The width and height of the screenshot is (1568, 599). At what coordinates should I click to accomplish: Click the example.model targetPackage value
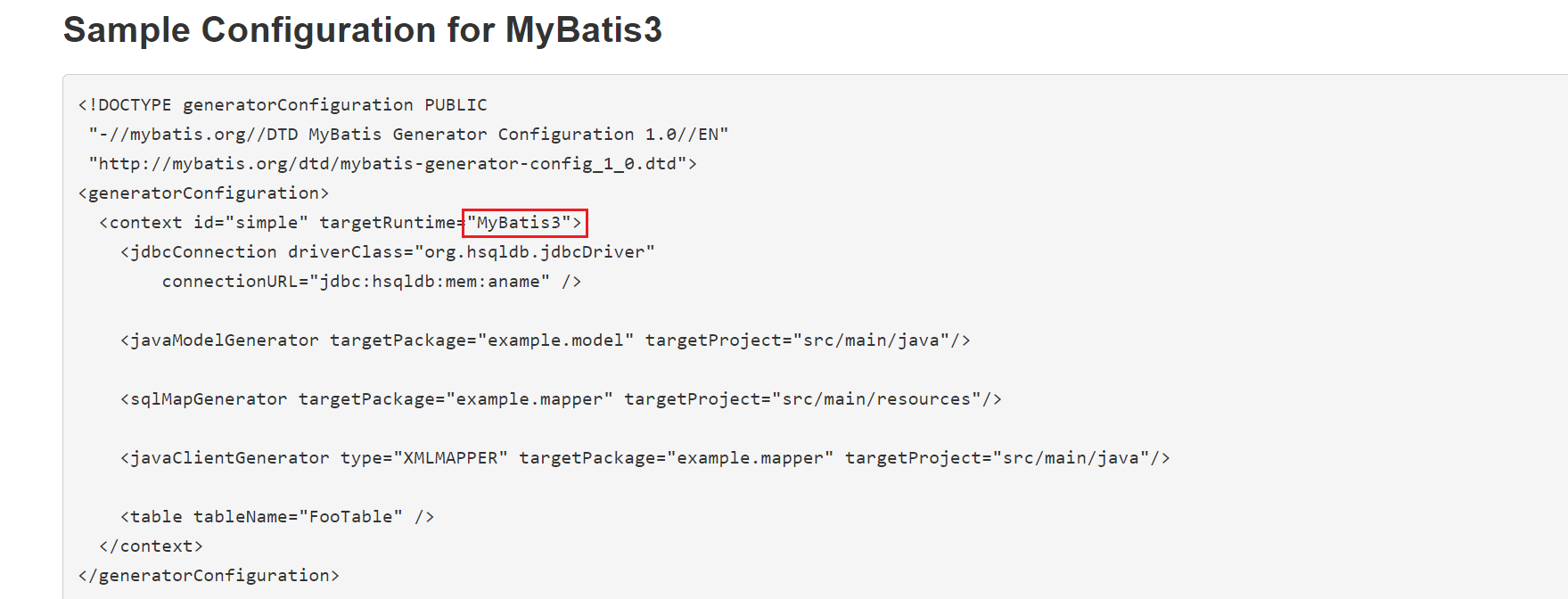(x=555, y=341)
